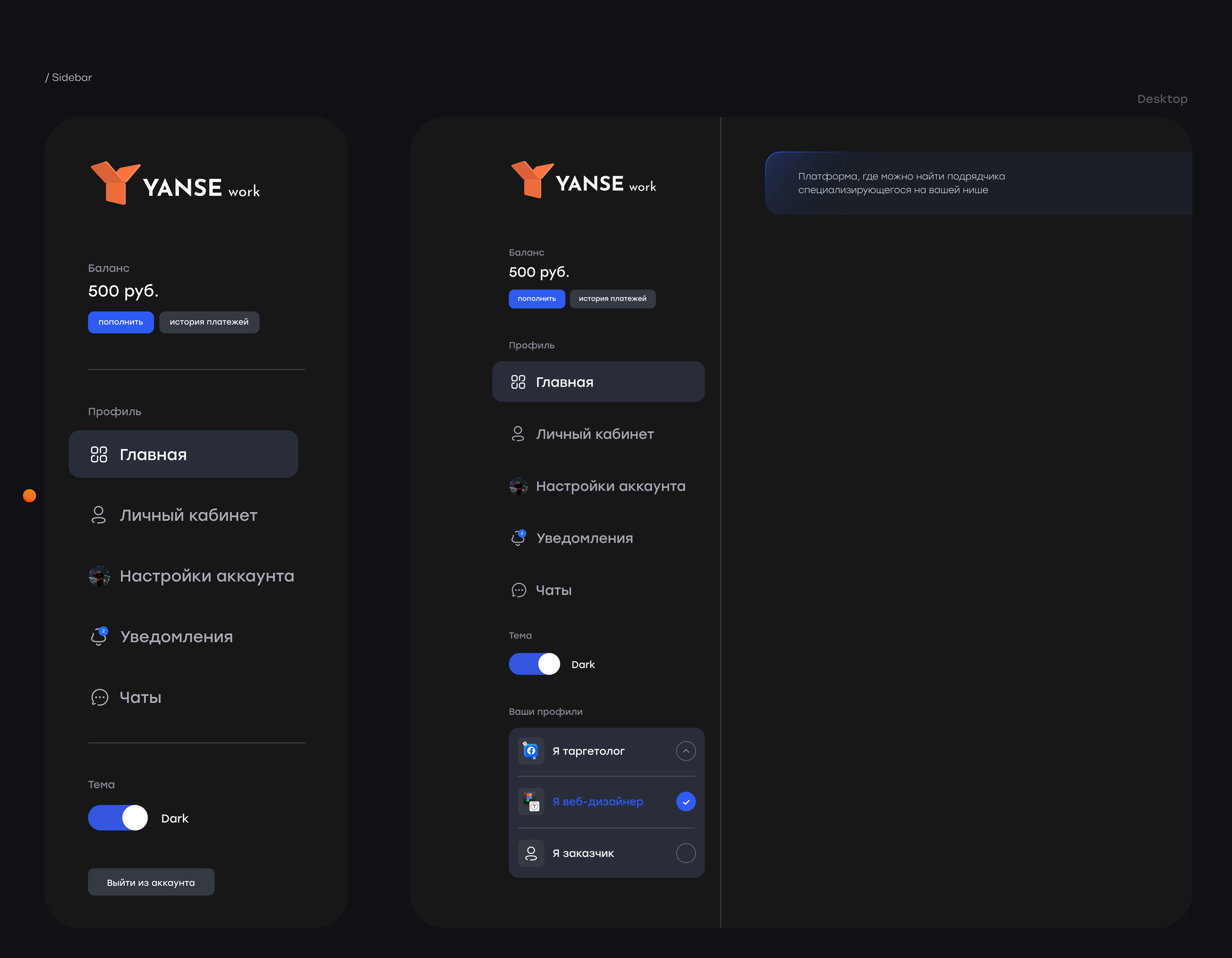Click the grid icon beside Главная in desktop sidebar
Viewport: 1232px width, 958px height.
pyautogui.click(x=518, y=382)
